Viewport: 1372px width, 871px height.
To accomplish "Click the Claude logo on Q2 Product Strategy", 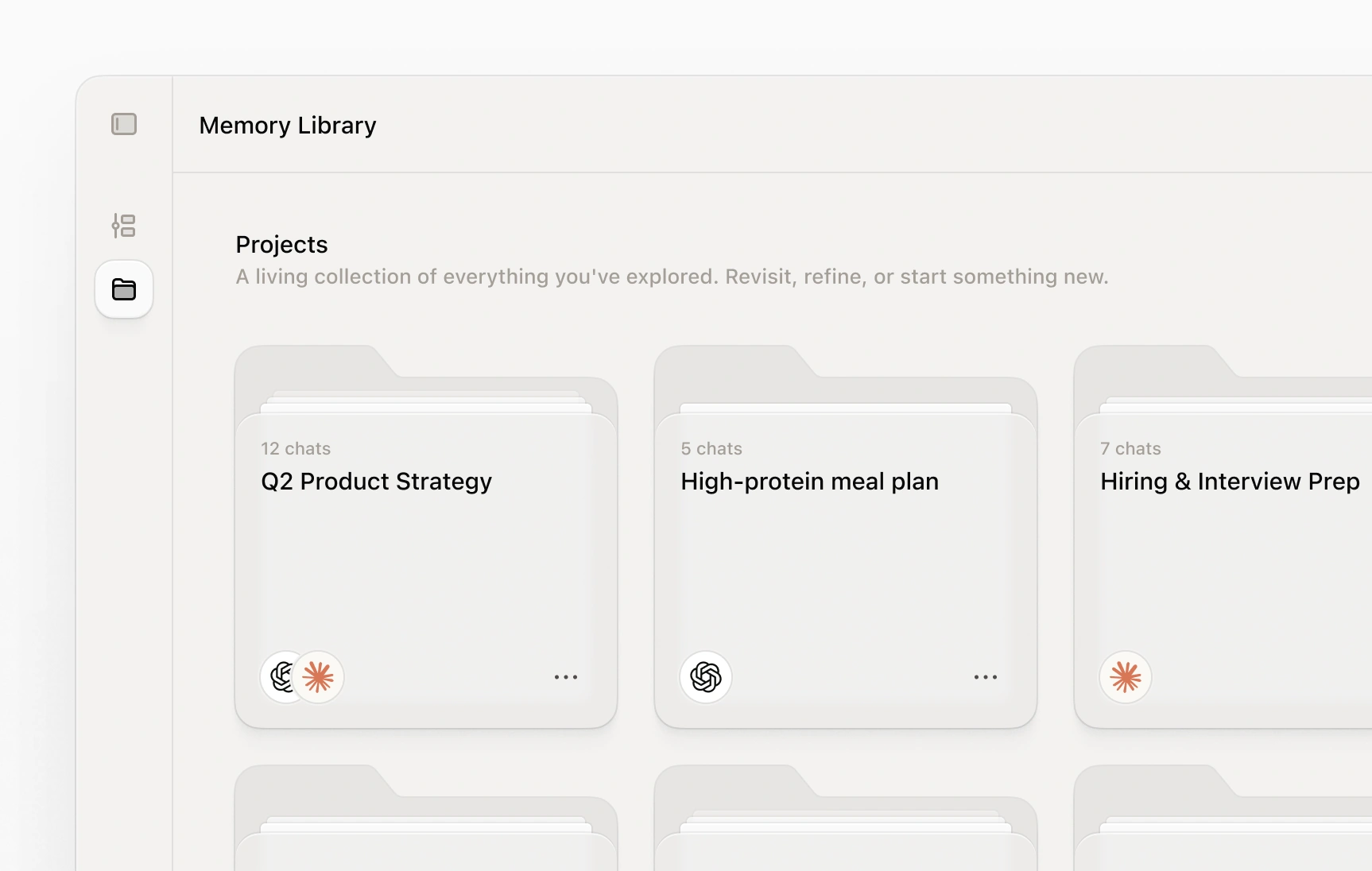I will point(319,677).
